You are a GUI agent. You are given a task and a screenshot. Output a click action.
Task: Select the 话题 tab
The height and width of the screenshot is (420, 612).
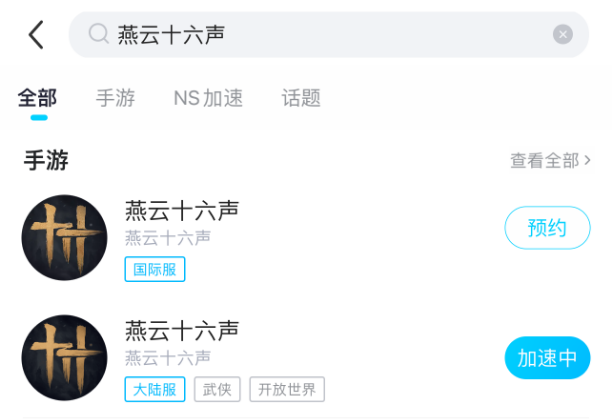[301, 98]
